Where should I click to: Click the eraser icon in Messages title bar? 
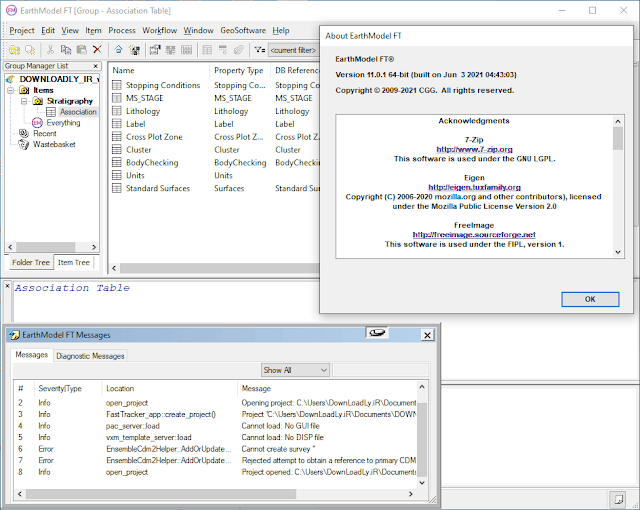pyautogui.click(x=376, y=333)
